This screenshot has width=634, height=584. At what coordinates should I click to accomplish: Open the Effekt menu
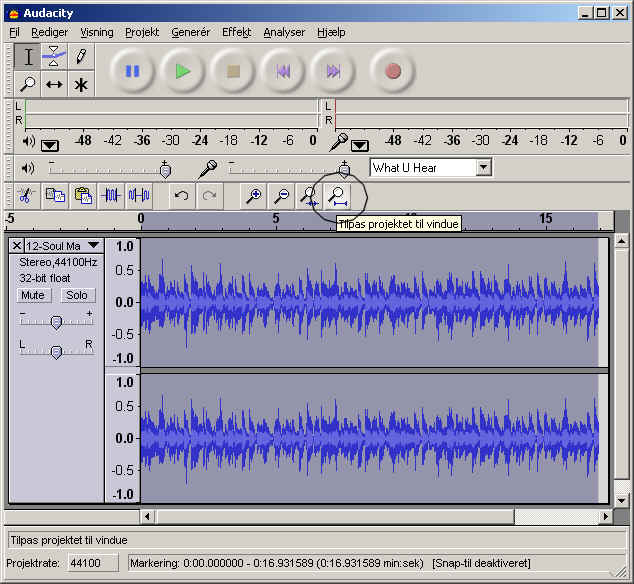click(236, 32)
